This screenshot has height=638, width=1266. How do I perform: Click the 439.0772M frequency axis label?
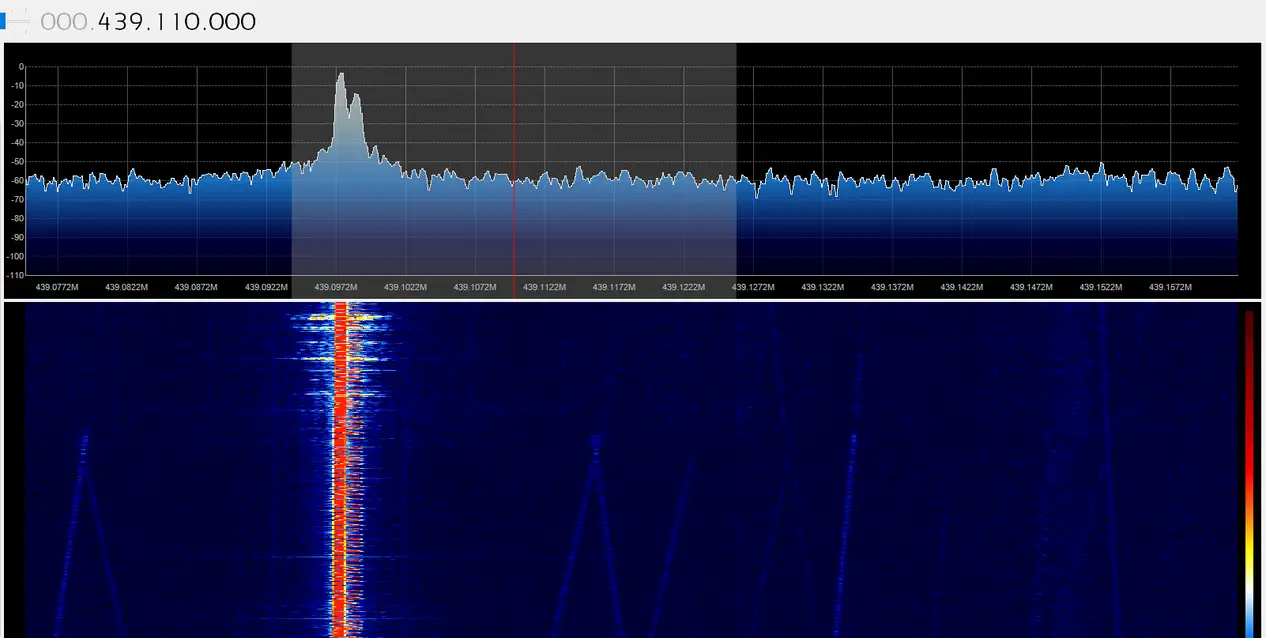click(x=57, y=287)
